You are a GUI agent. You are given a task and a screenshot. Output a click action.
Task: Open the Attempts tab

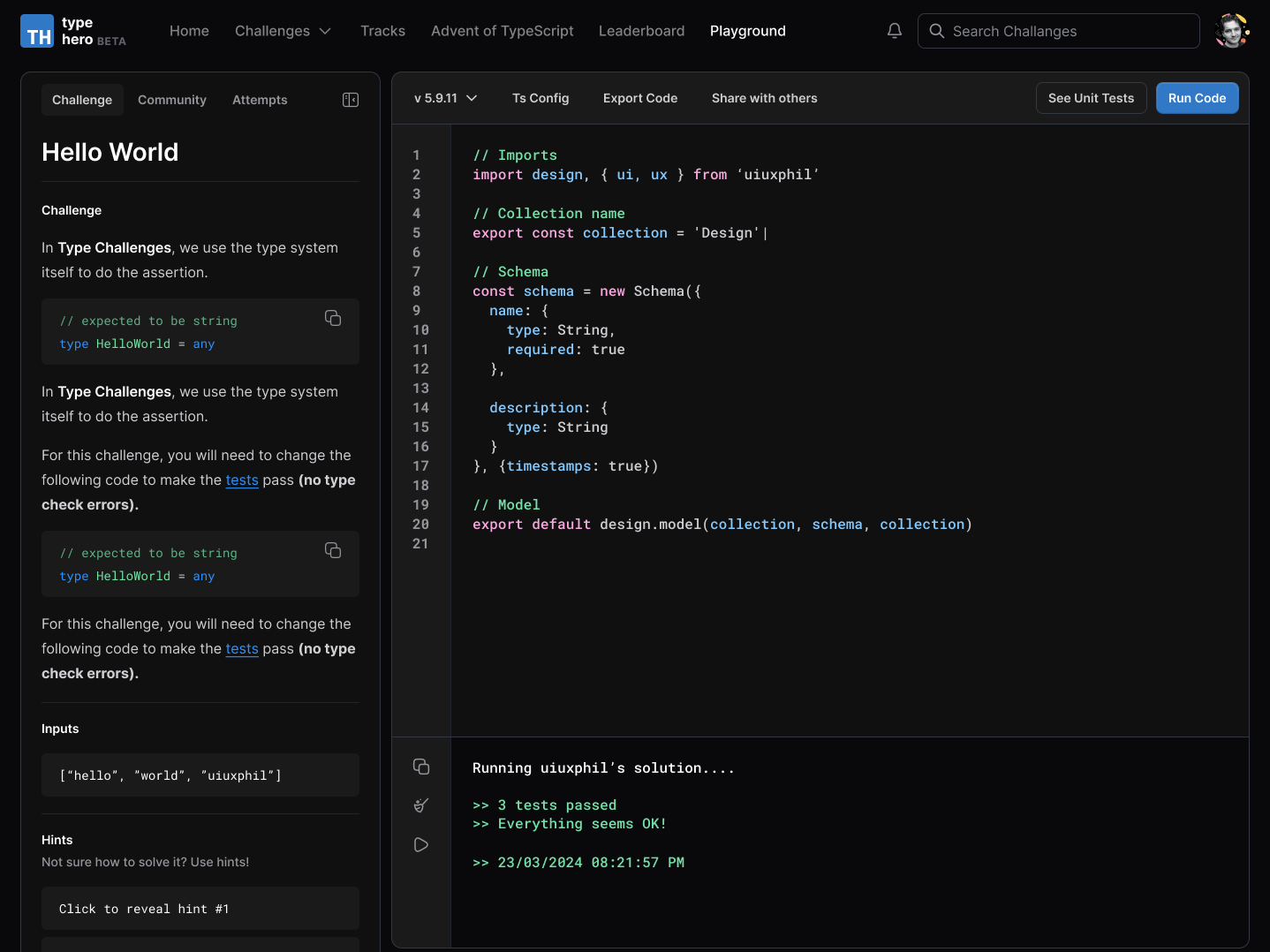pos(260,100)
